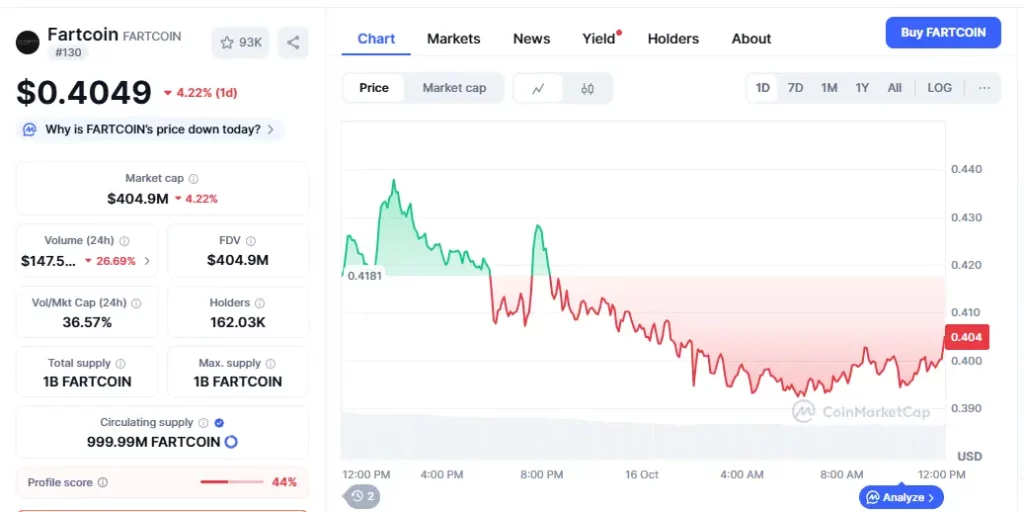The height and width of the screenshot is (512, 1024).
Task: Click the chart events badge showing 2
Action: (362, 496)
